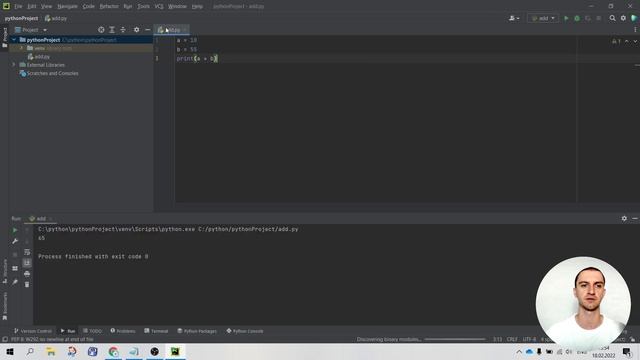This screenshot has width=640, height=360.
Task: Open Project panel options gear
Action: (136, 30)
